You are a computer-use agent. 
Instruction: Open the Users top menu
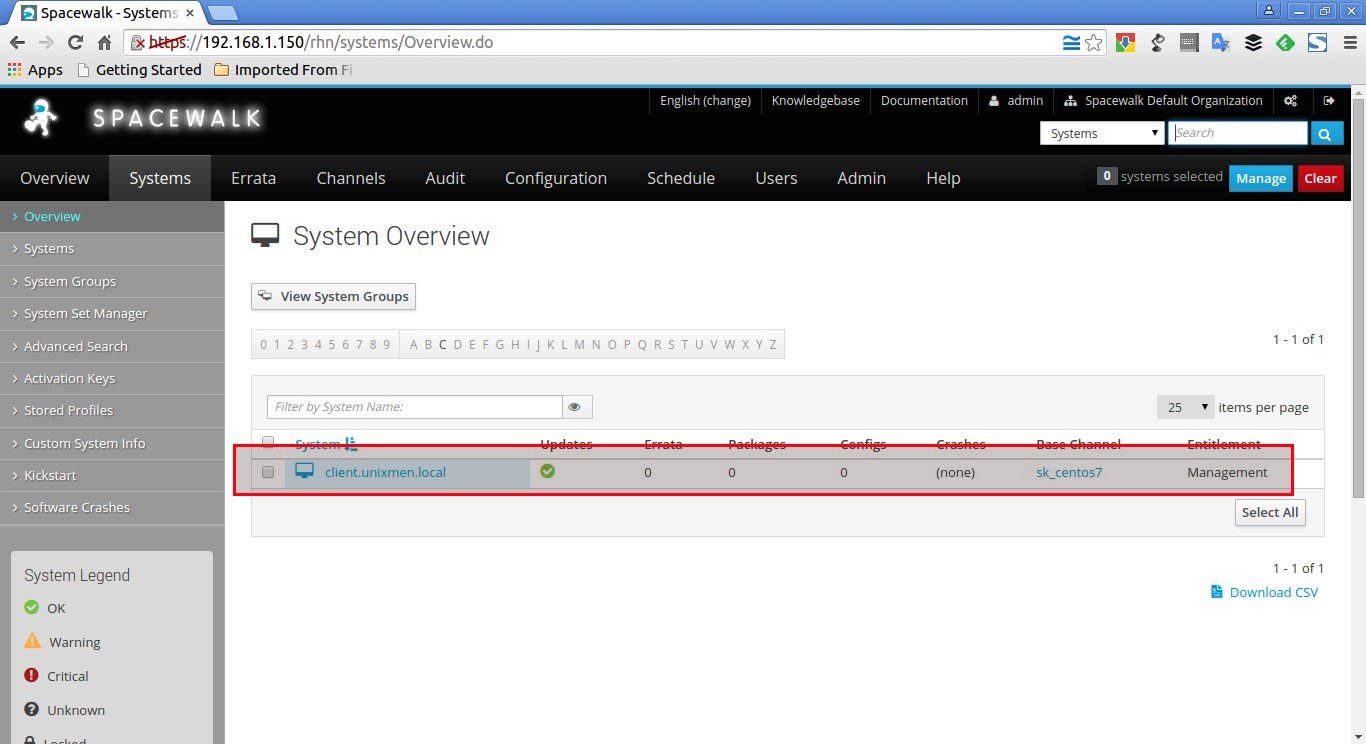(x=776, y=178)
